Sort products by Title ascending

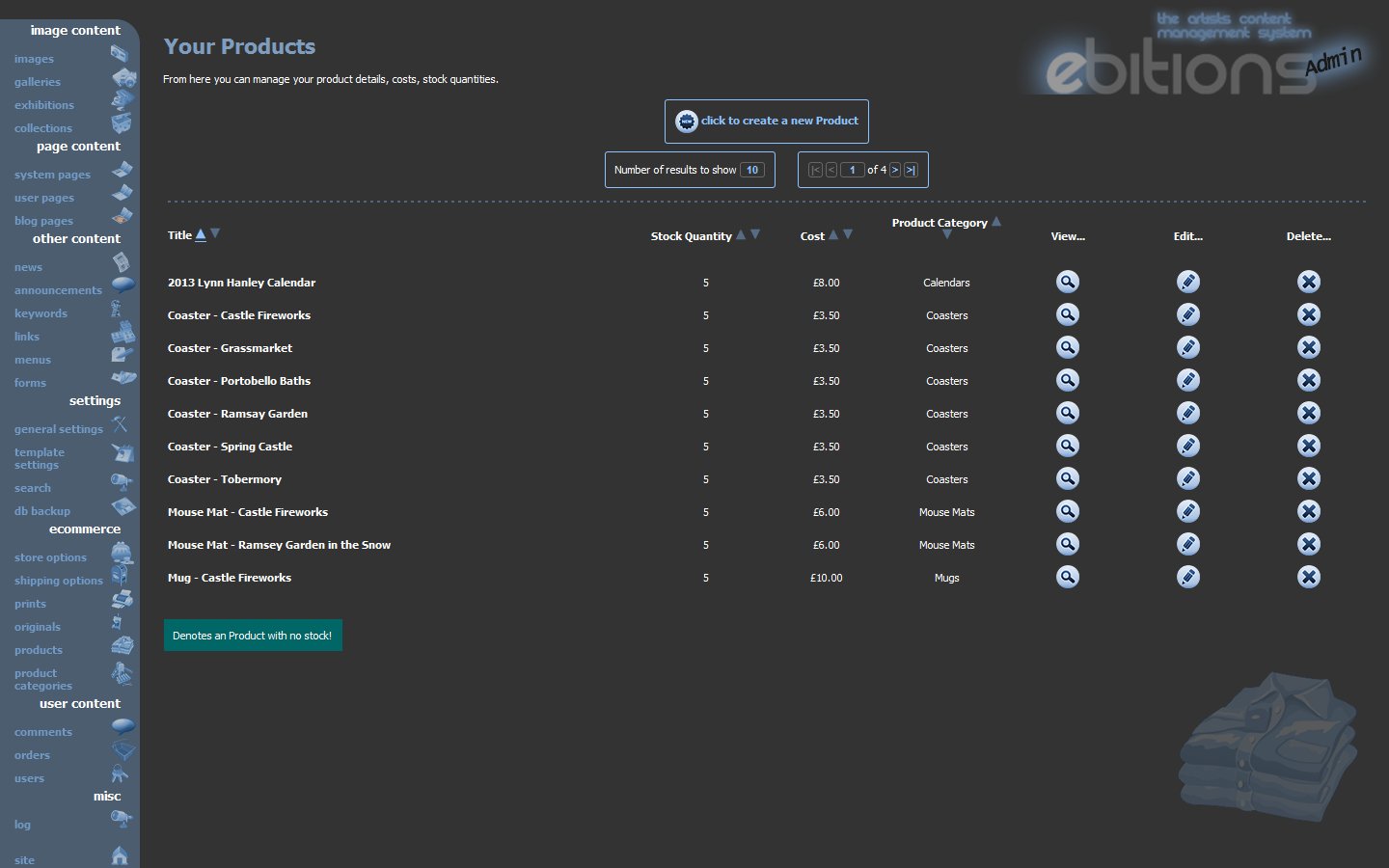(x=201, y=234)
